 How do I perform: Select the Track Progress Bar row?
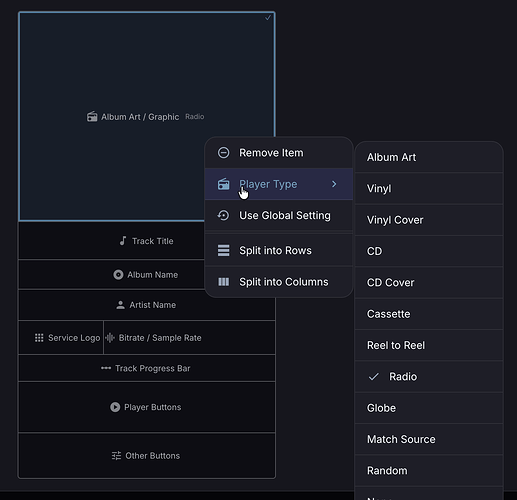click(x=147, y=368)
